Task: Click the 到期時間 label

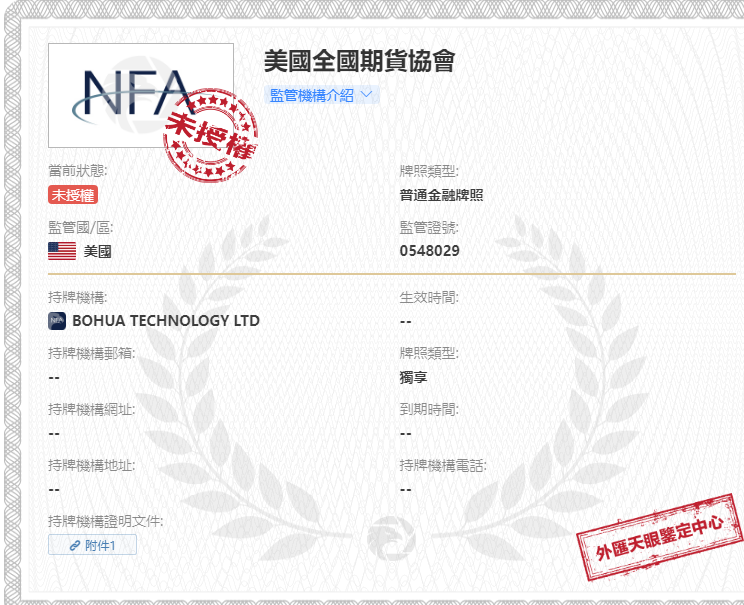Action: click(429, 409)
